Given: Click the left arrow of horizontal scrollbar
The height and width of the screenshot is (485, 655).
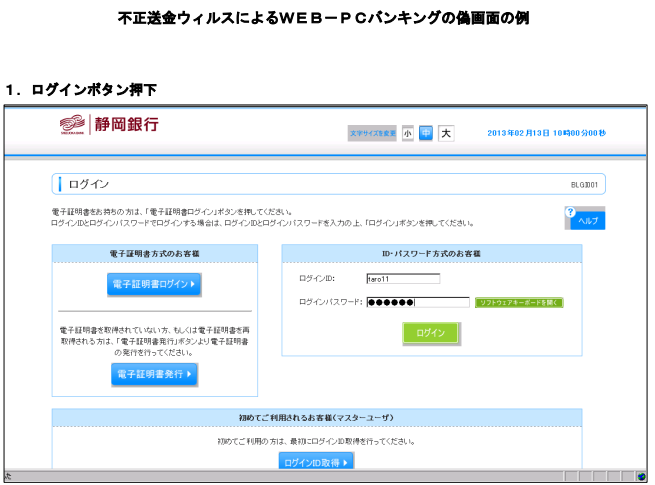Looking at the screenshot, I should (9, 476).
